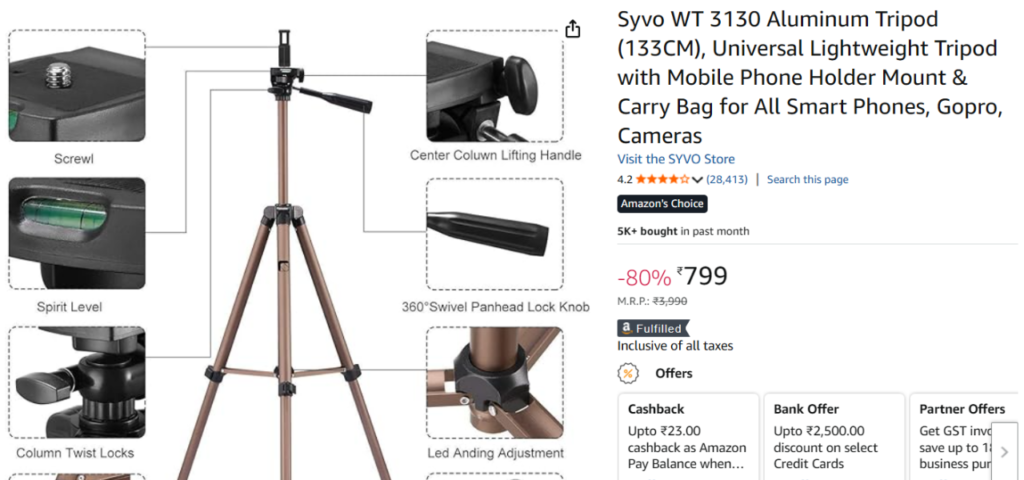
Task: Click the Syvo WT 3130 product title
Action: (x=810, y=78)
